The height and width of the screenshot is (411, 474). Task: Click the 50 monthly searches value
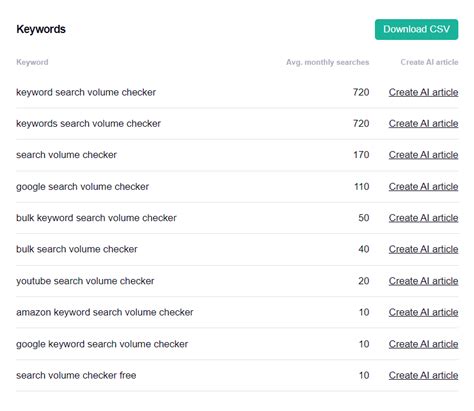(364, 218)
